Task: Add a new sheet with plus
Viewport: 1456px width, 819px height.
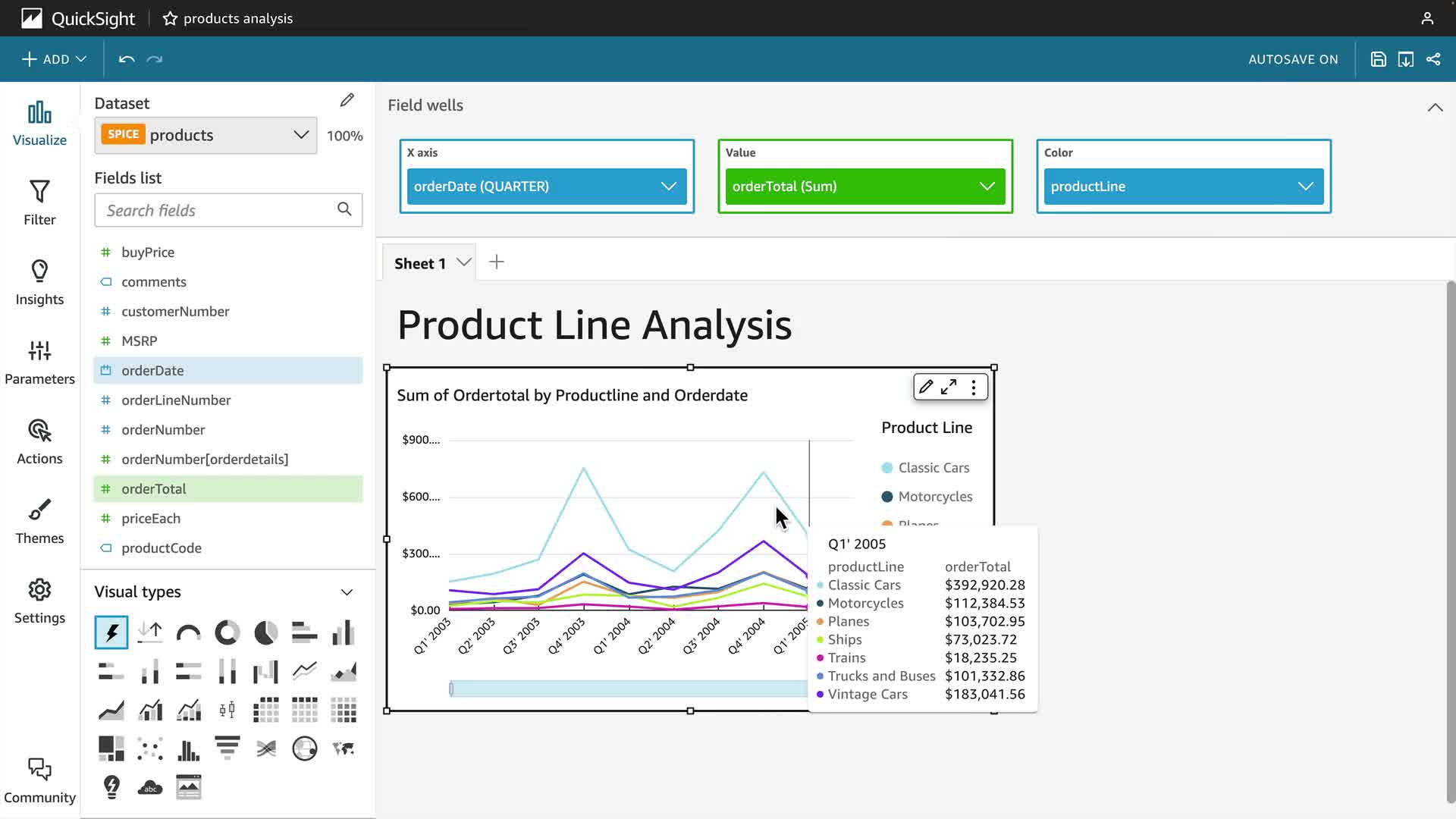Action: pos(497,262)
